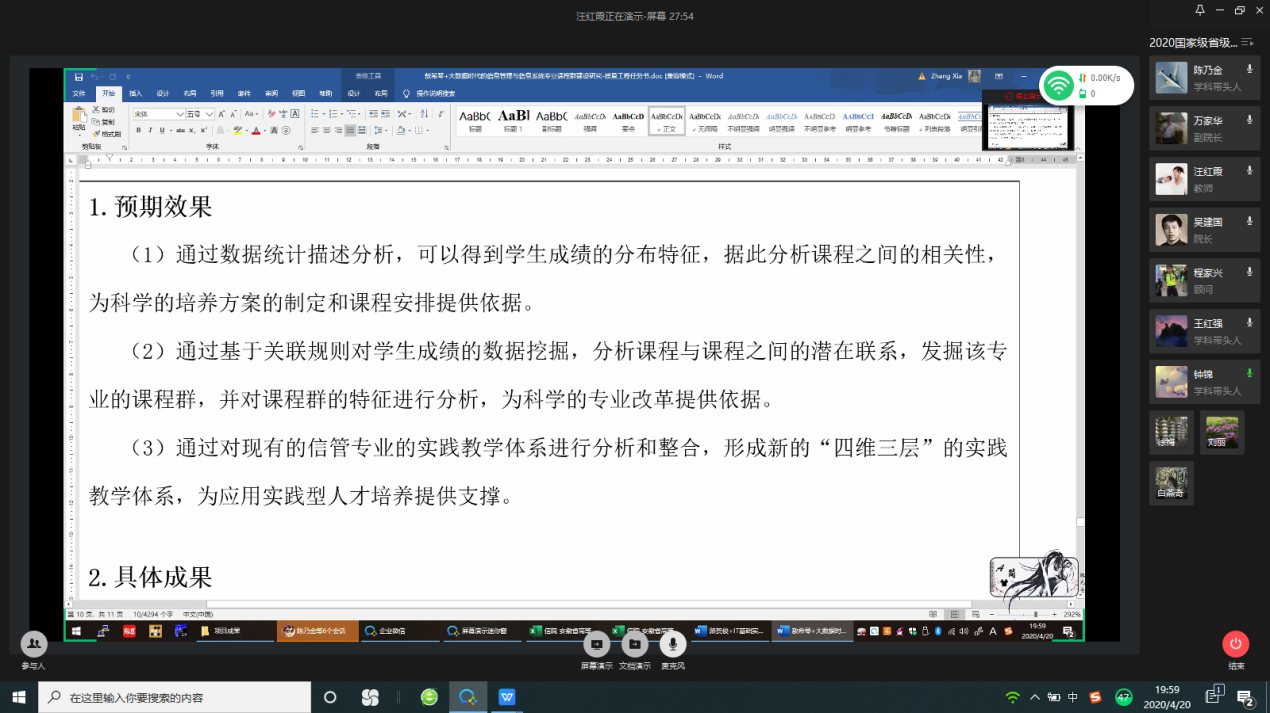Toggle Bold formatting in Word ribbon
The width and height of the screenshot is (1270, 713).
(138, 130)
